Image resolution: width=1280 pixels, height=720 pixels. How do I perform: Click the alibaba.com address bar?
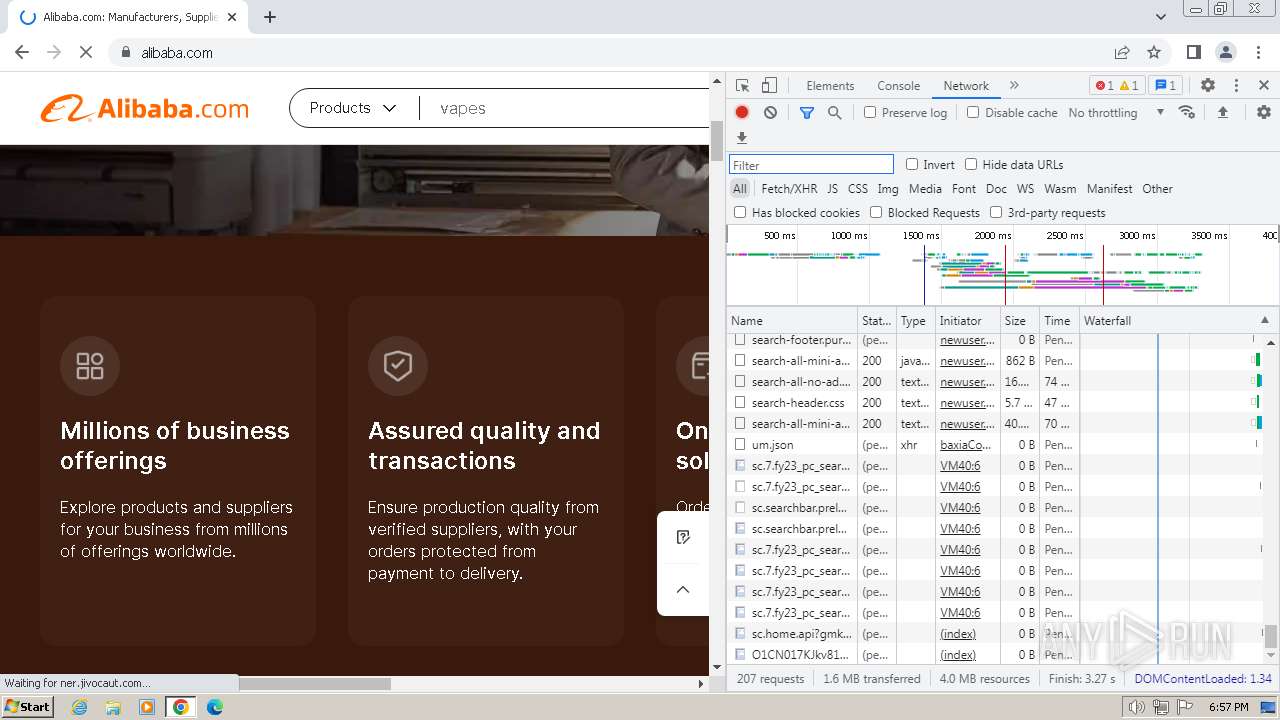click(x=610, y=52)
